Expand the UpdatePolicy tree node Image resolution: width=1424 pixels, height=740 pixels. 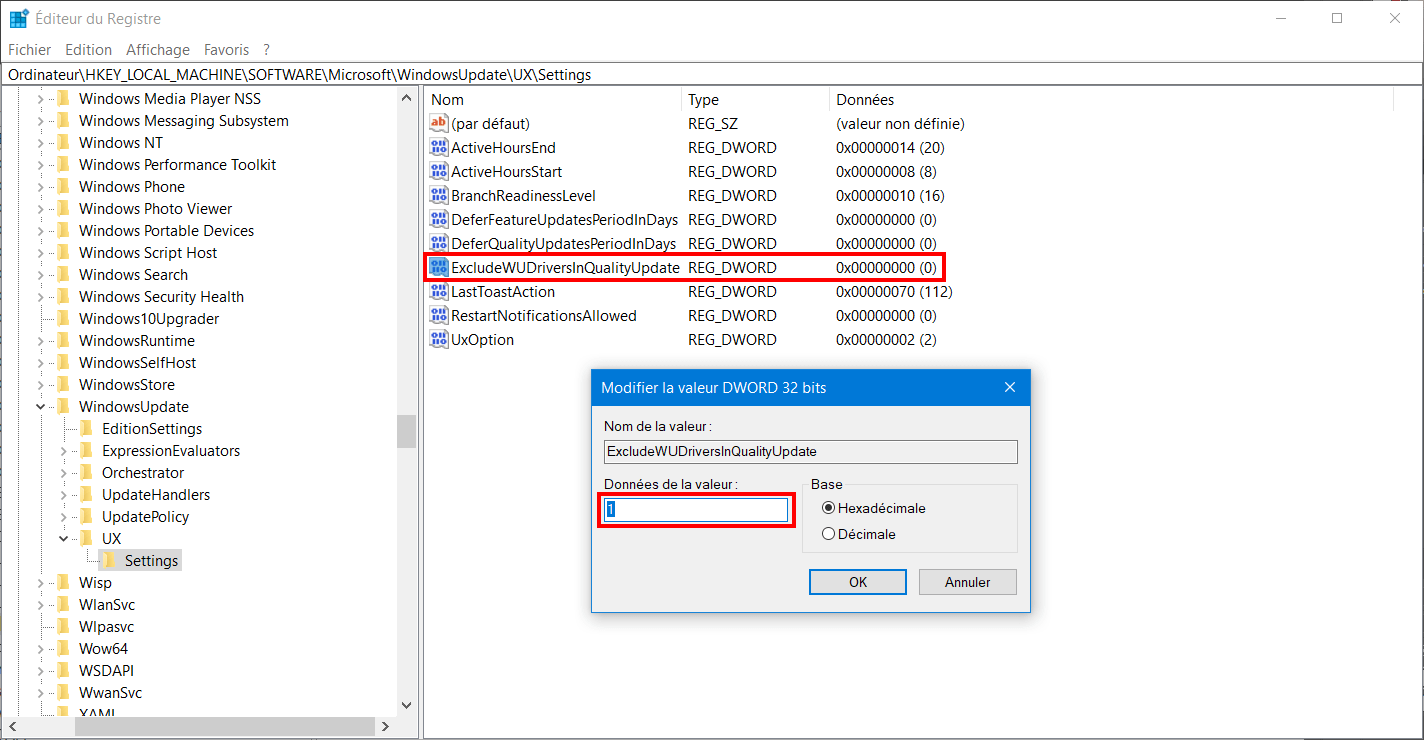[63, 516]
